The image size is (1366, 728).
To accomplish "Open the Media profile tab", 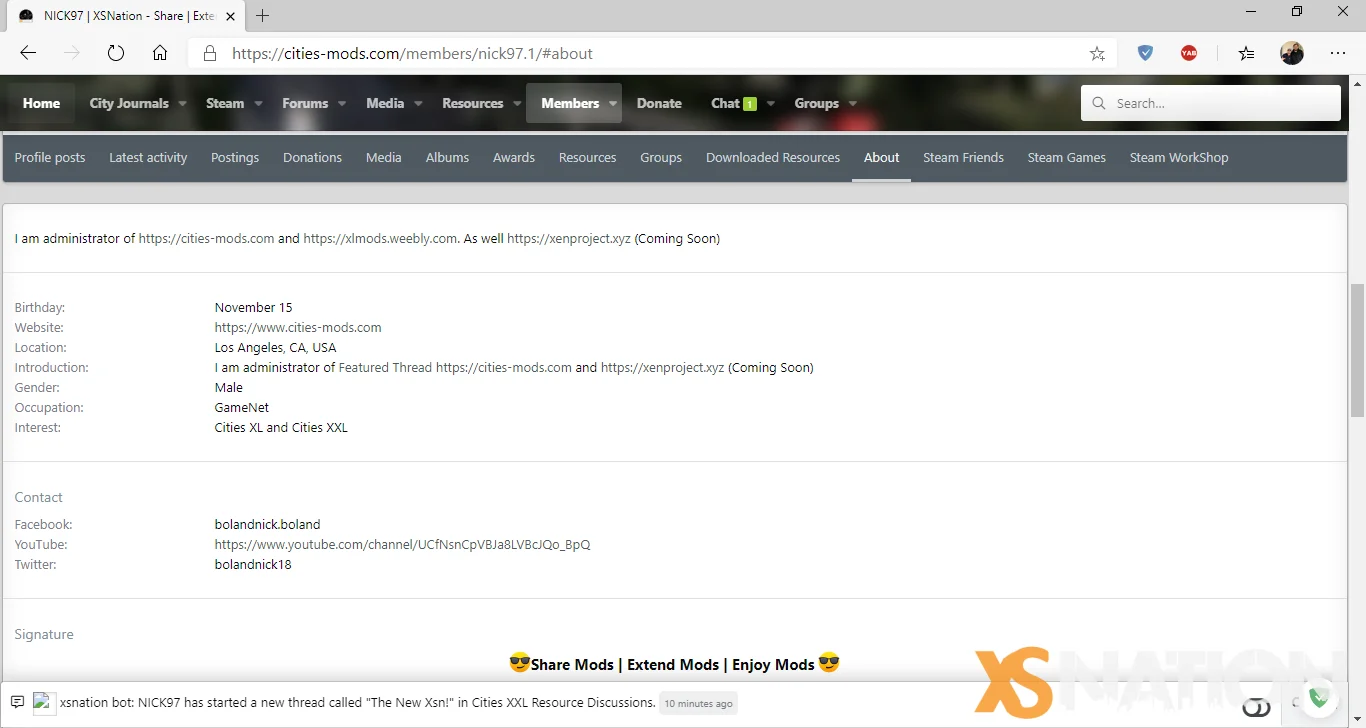I will tap(383, 157).
